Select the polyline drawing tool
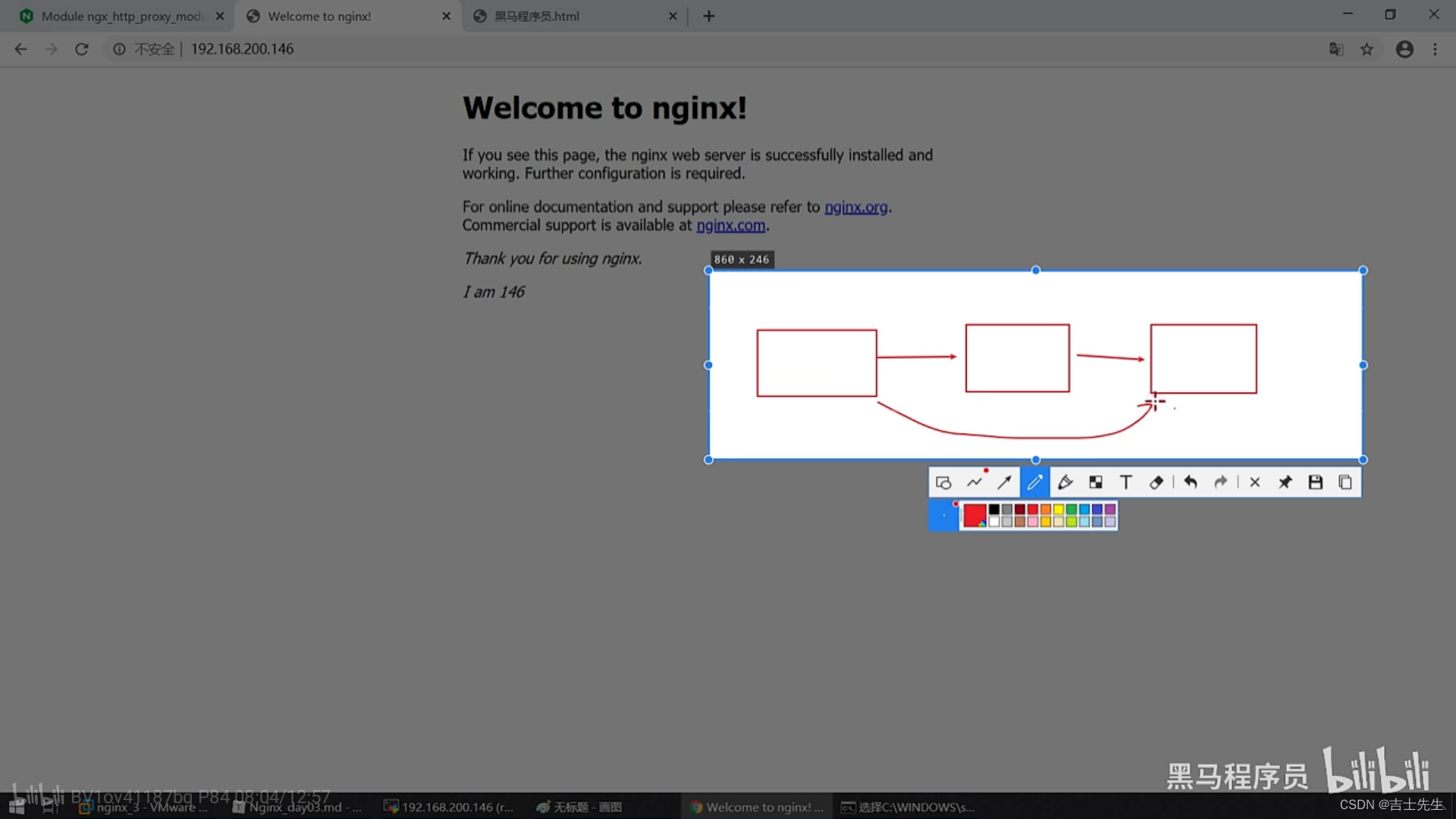Screen dimensions: 1456x819 pyautogui.click(x=974, y=482)
